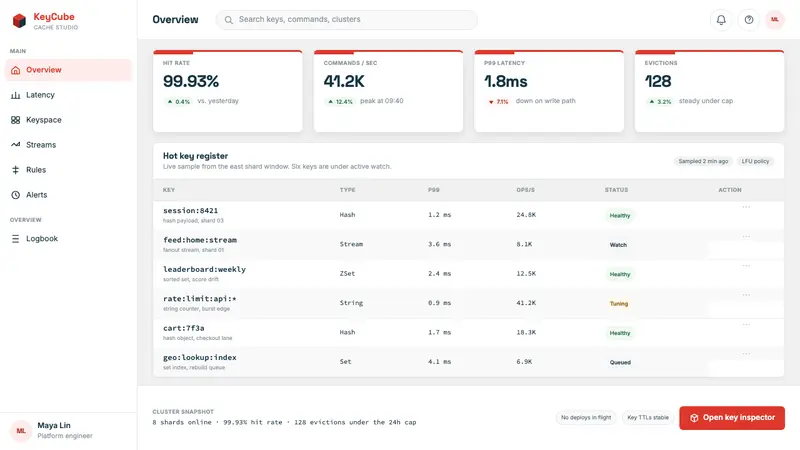
Task: Select the leaderboard:weekly key
Action: click(204, 269)
